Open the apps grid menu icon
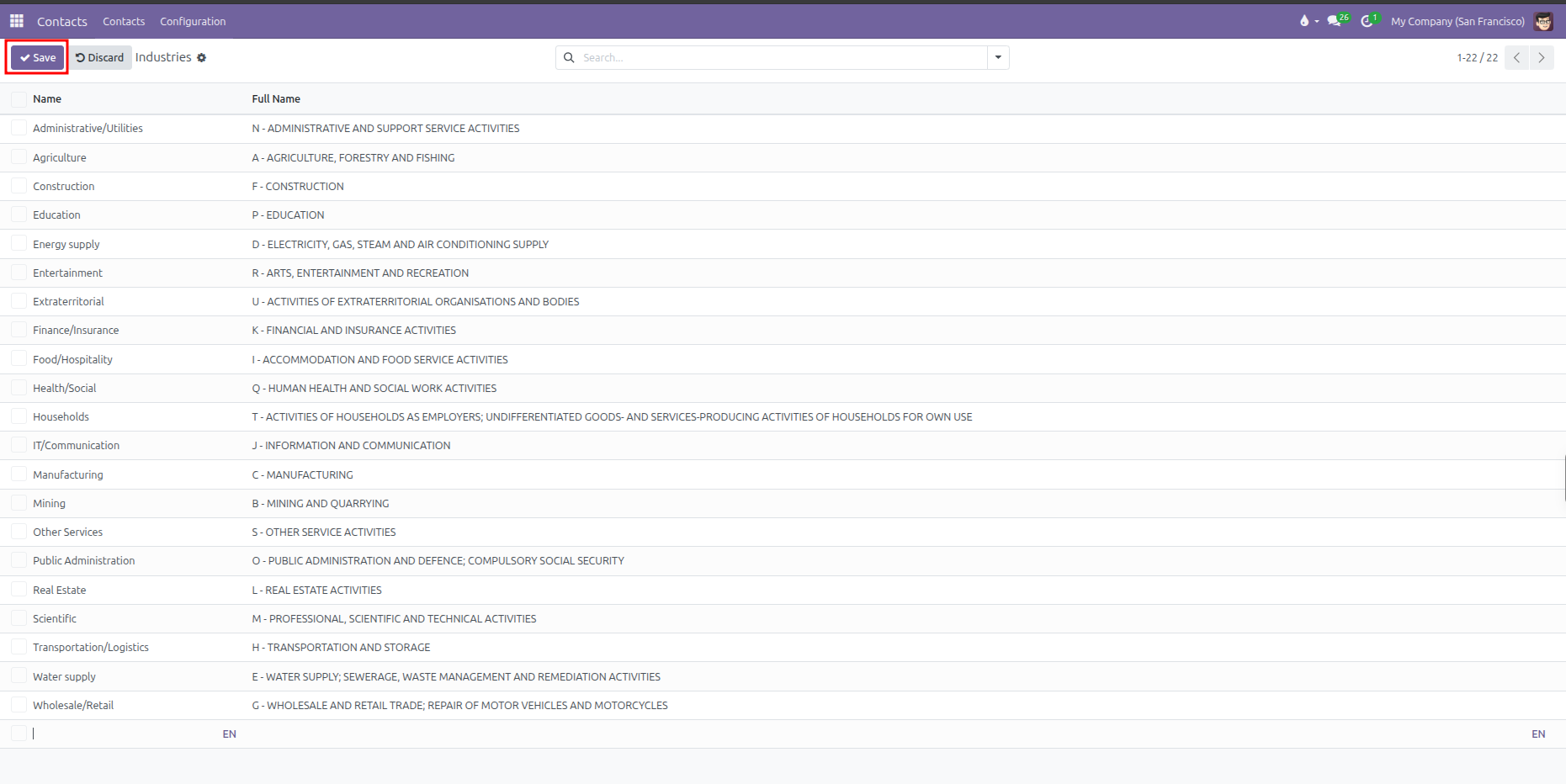The height and width of the screenshot is (784, 1566). coord(17,21)
